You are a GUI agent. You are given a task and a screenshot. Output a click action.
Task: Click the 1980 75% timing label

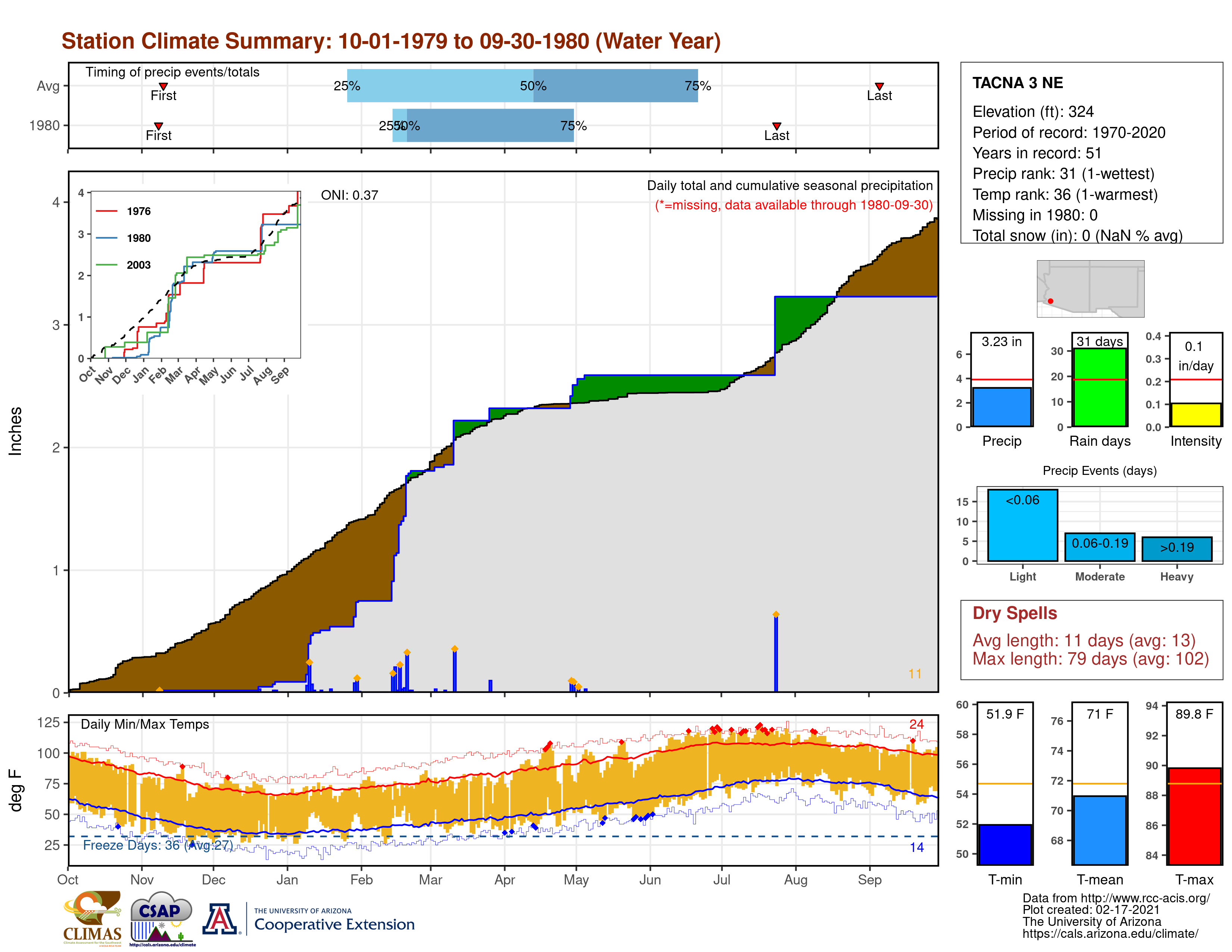pos(573,126)
